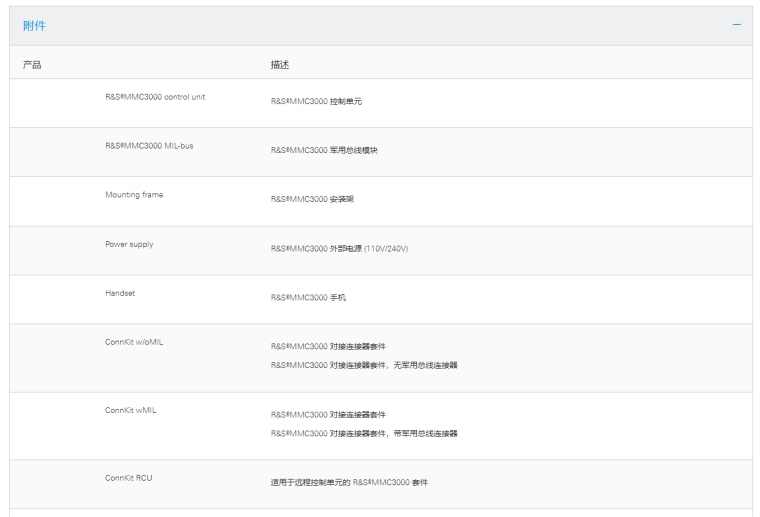Click the 附件 section title
This screenshot has width=760, height=517.
33,26
